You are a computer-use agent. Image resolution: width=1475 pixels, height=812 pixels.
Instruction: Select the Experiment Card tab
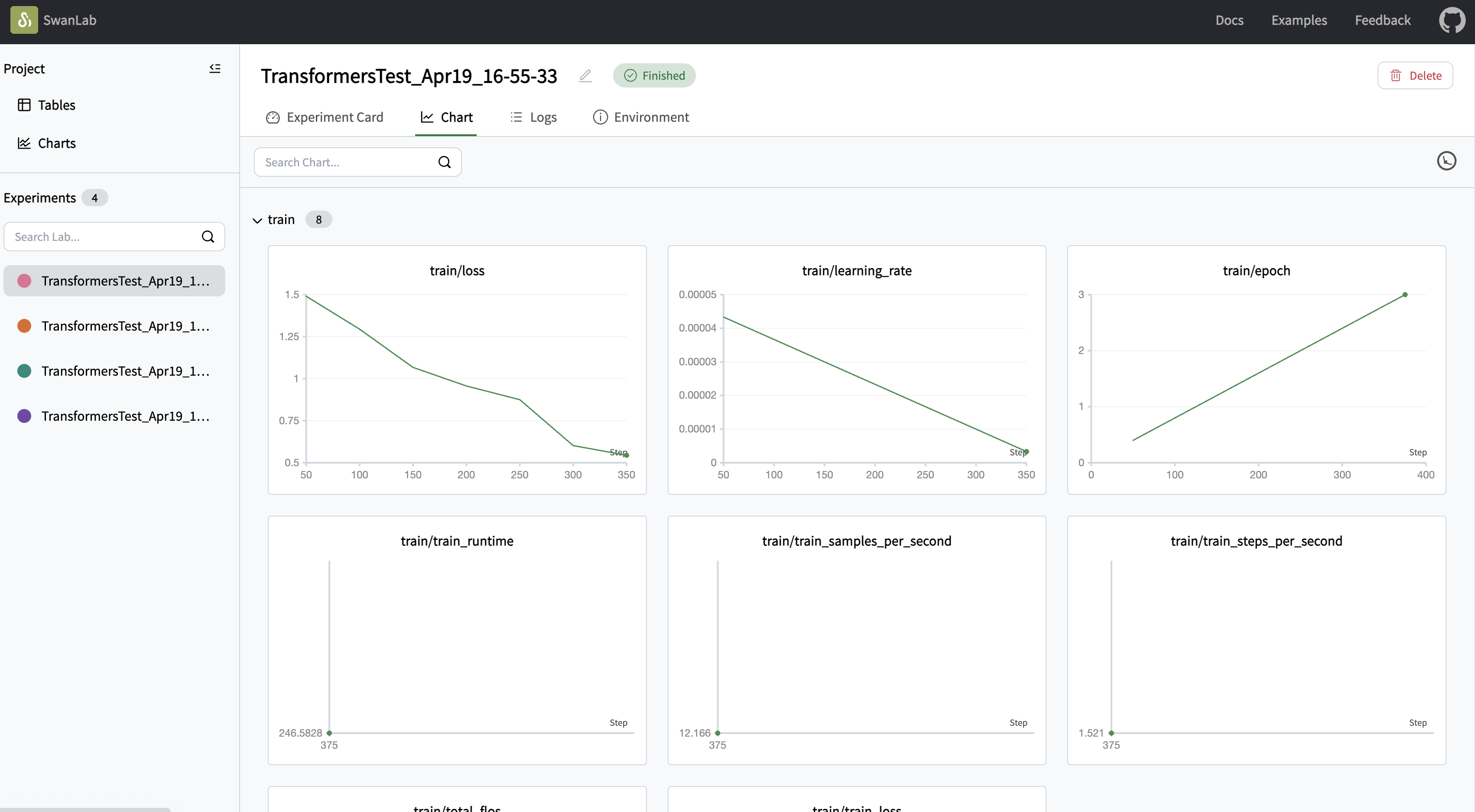point(324,117)
